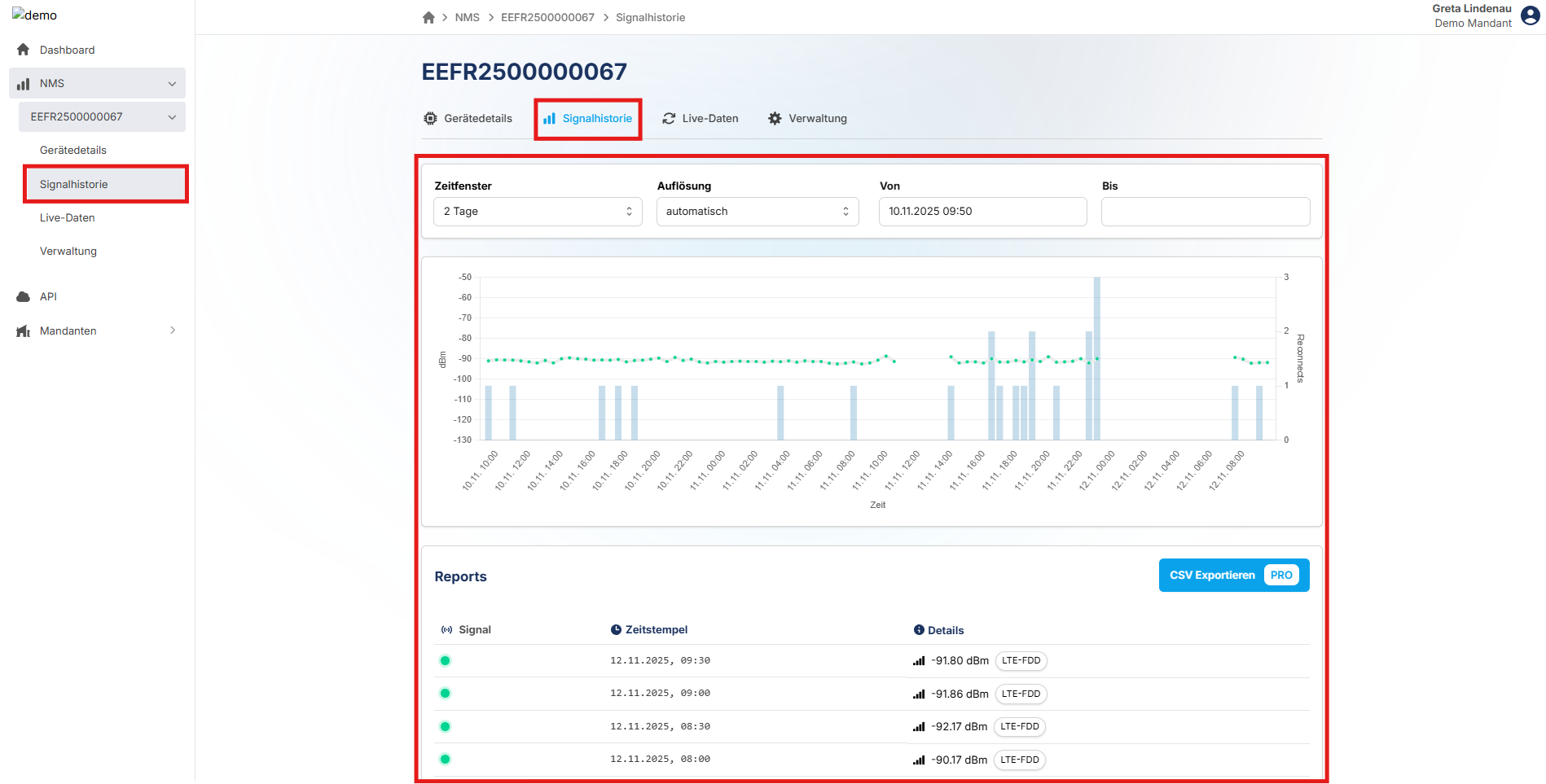This screenshot has height=784, width=1546.
Task: Click the Dashboard house icon in sidebar
Action: 24,50
